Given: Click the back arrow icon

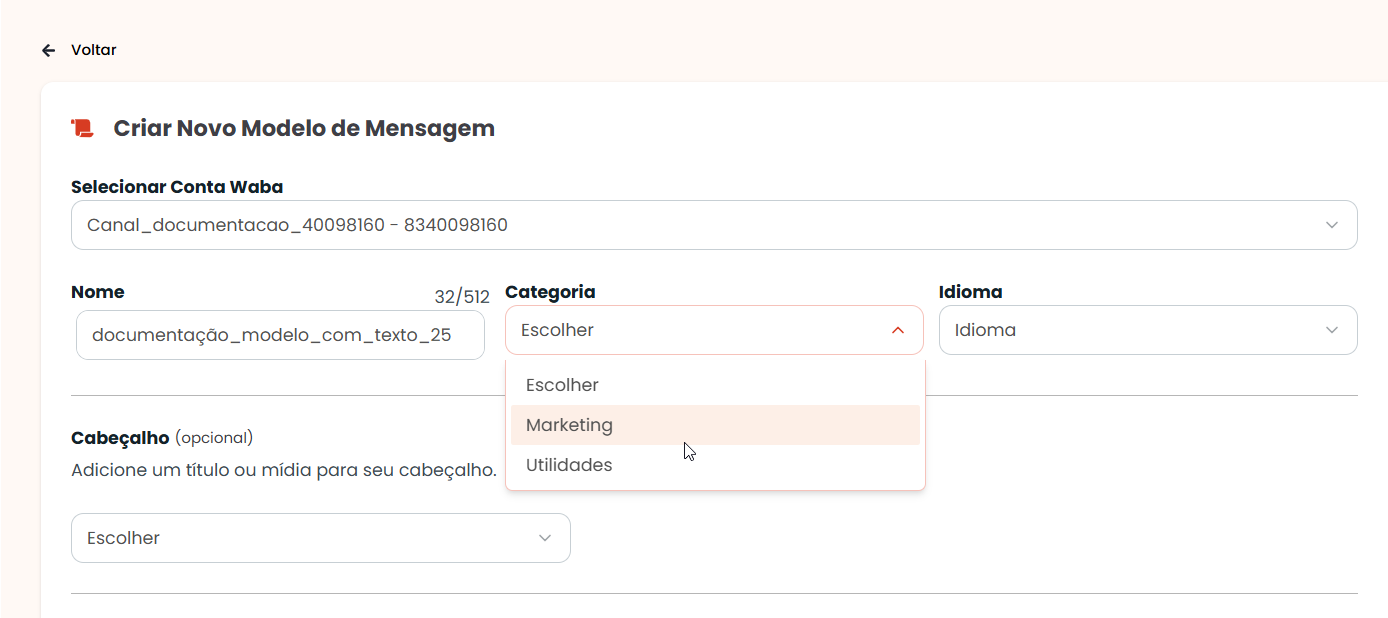Looking at the screenshot, I should click(48, 50).
